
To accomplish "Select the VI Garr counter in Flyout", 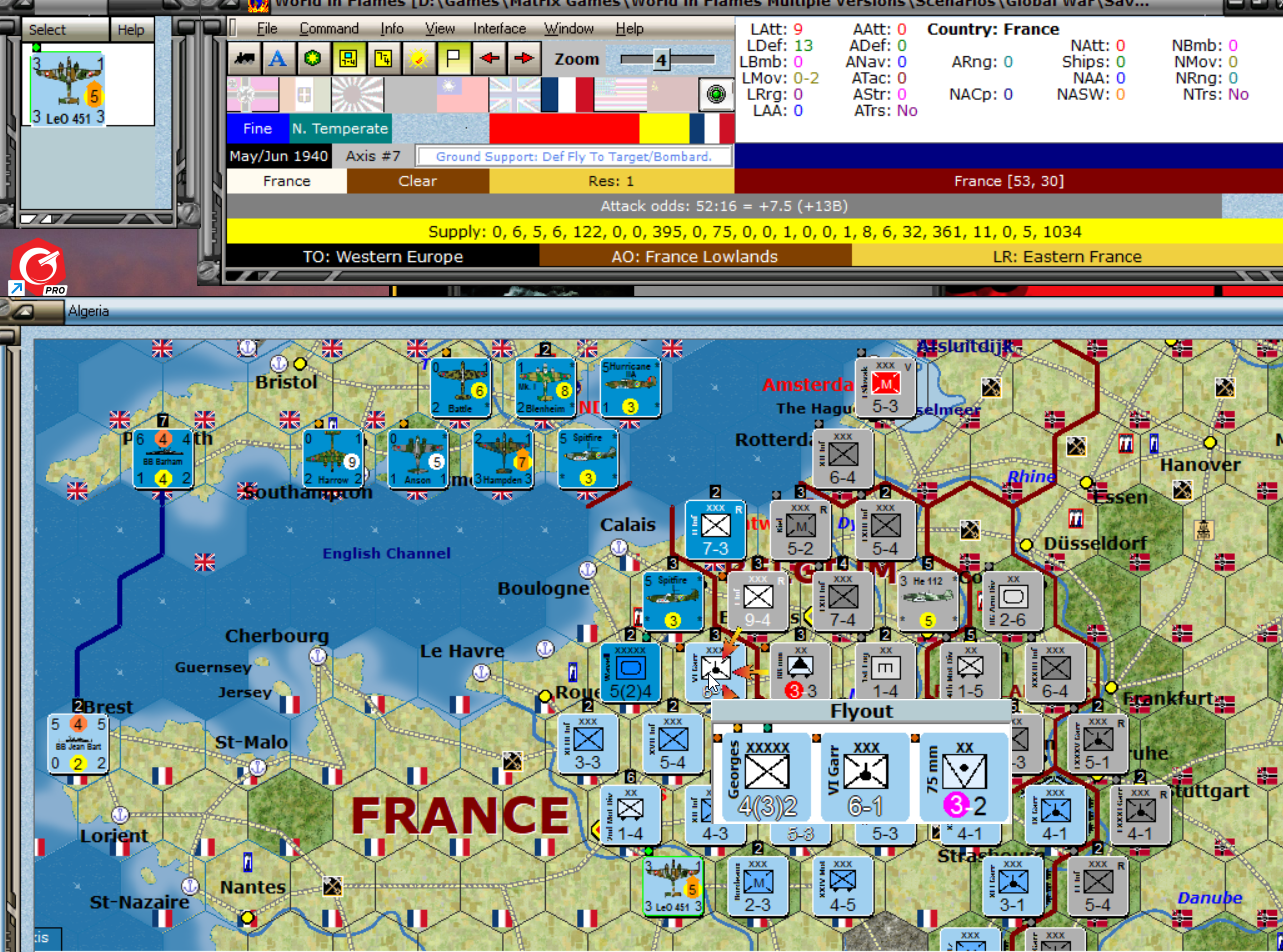I will [865, 776].
